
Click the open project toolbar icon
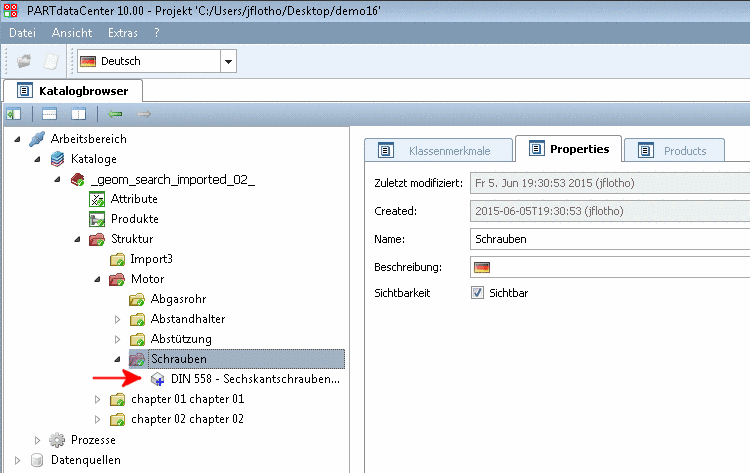[x=24, y=61]
